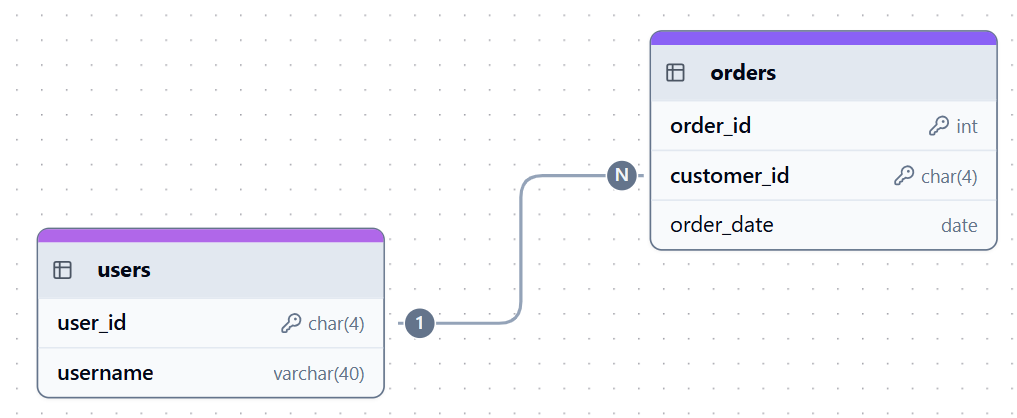Click the 1 cardinality marker
The image size is (1017, 418).
[420, 323]
